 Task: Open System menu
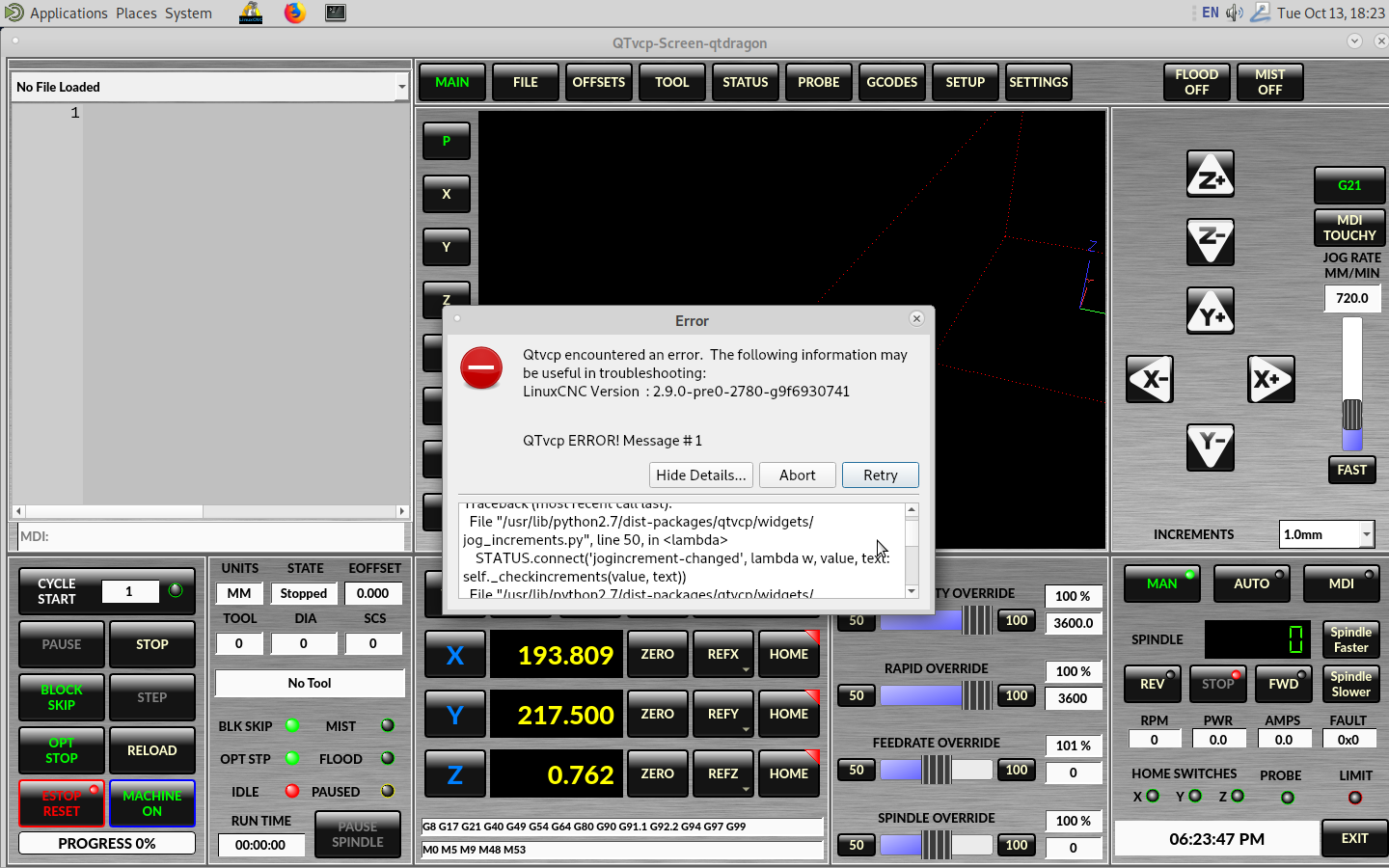(x=188, y=14)
